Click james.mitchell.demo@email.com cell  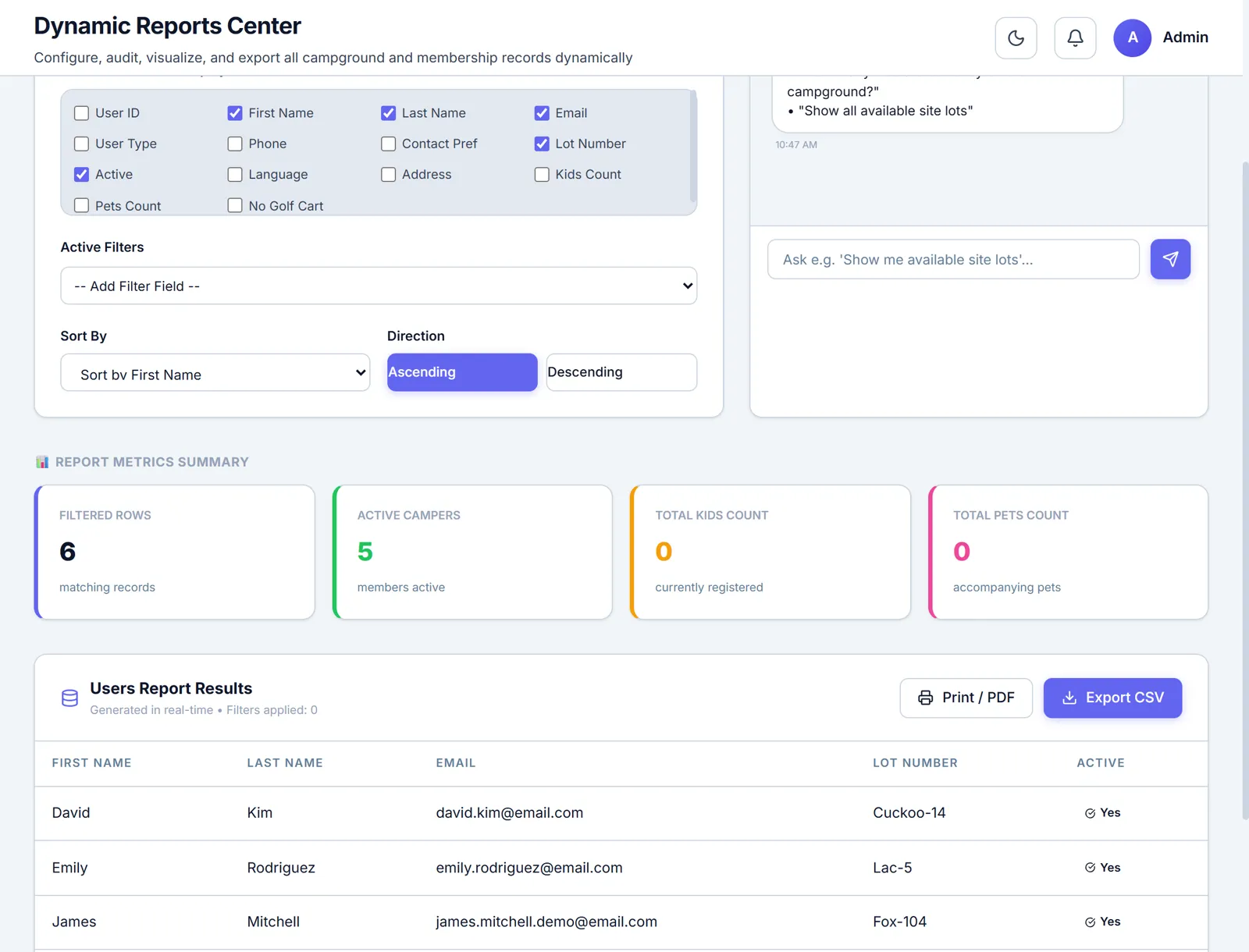[546, 922]
